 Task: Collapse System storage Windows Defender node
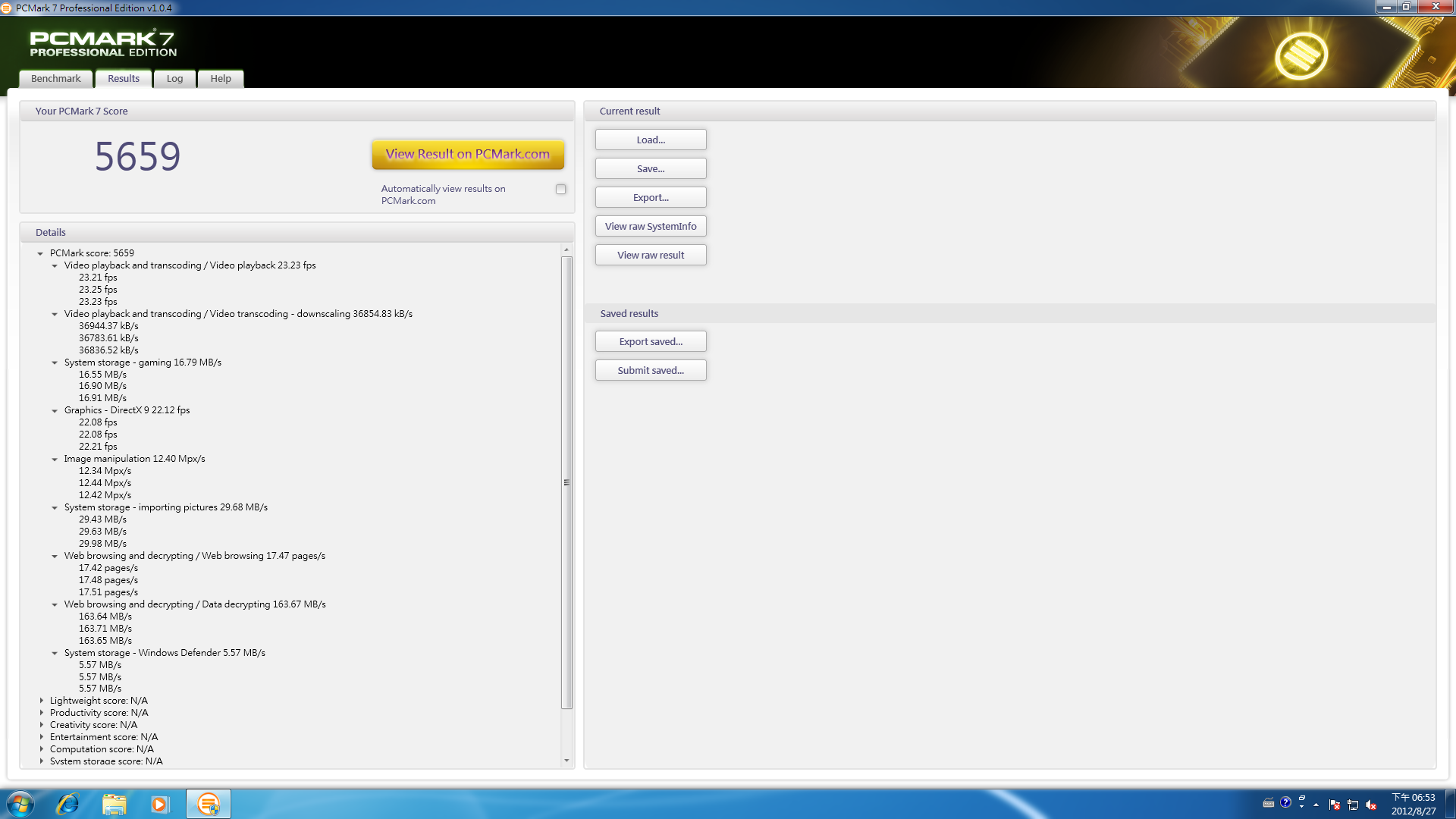[55, 653]
